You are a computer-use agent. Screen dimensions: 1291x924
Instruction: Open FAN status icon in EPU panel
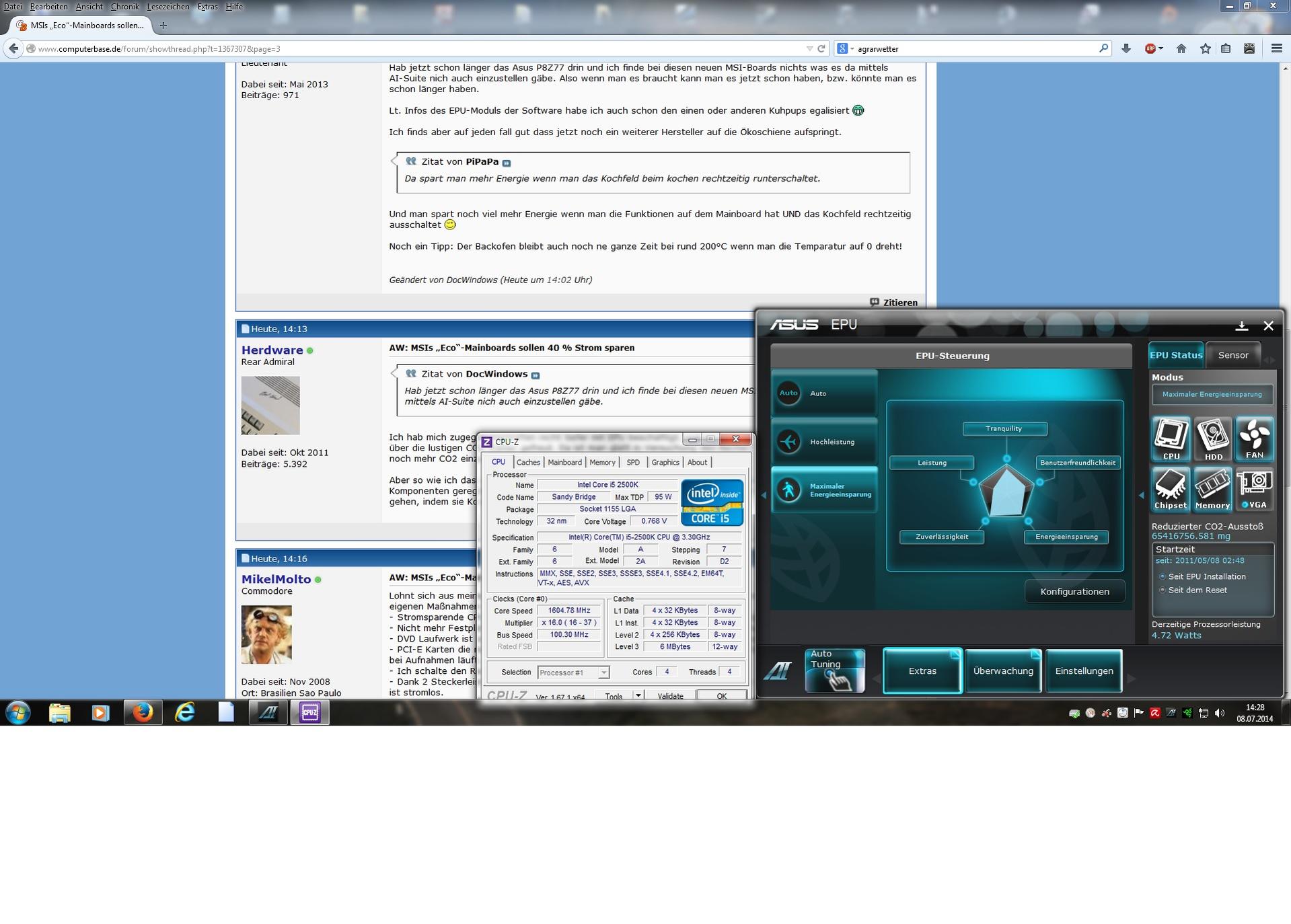tap(1254, 438)
